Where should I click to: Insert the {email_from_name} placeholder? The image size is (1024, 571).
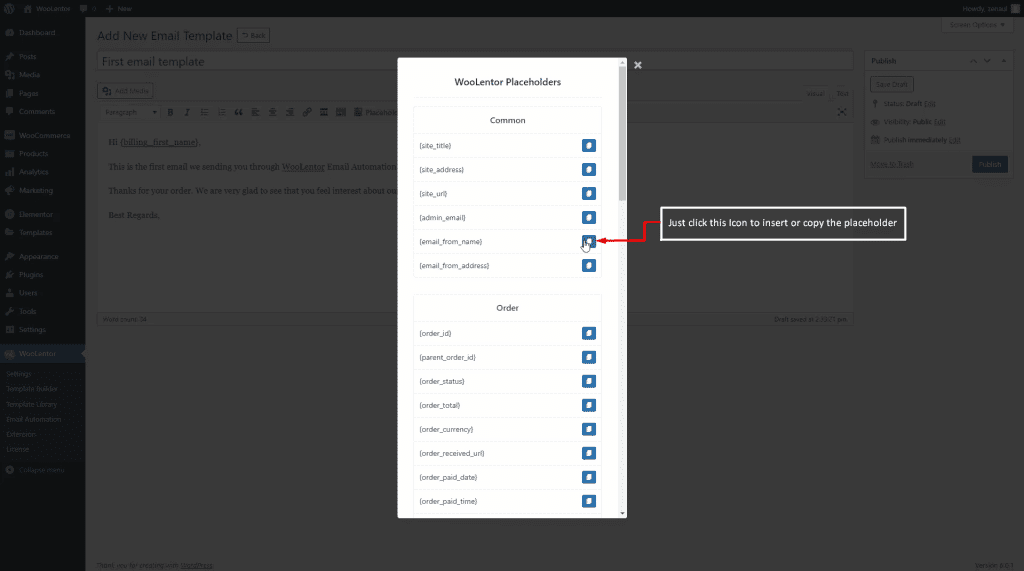click(589, 241)
